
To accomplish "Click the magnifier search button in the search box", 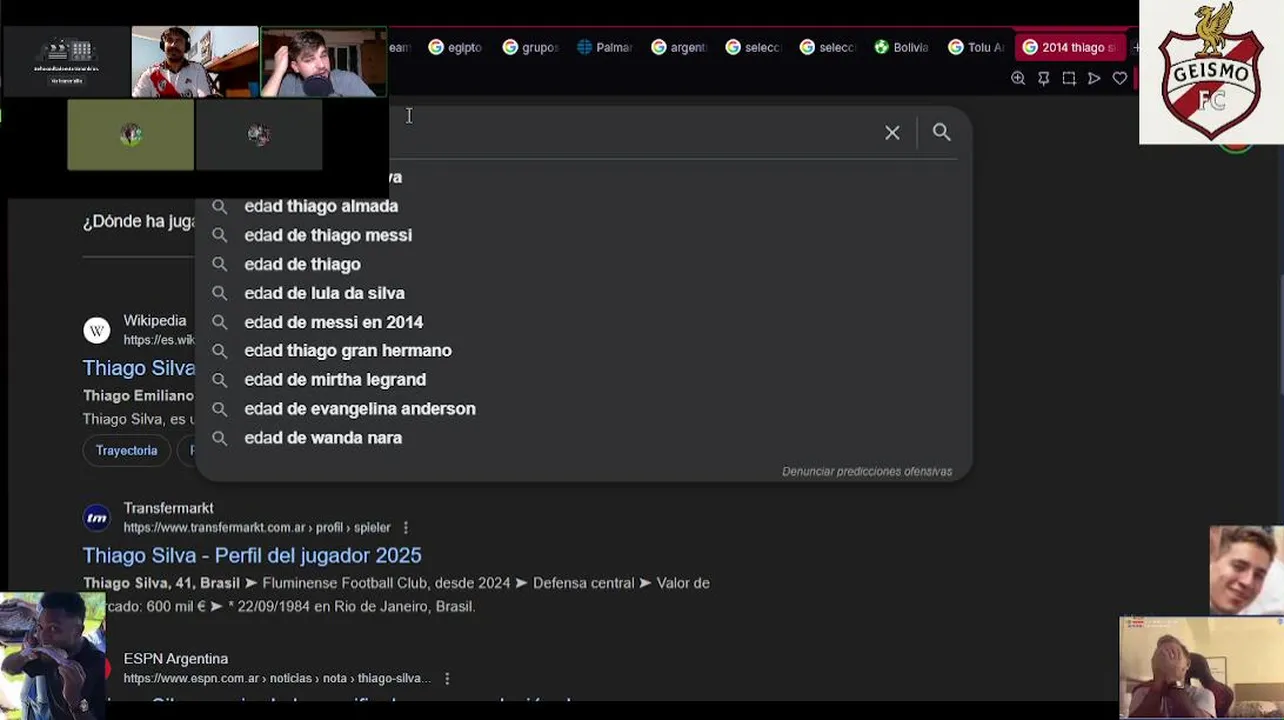I will pyautogui.click(x=941, y=132).
